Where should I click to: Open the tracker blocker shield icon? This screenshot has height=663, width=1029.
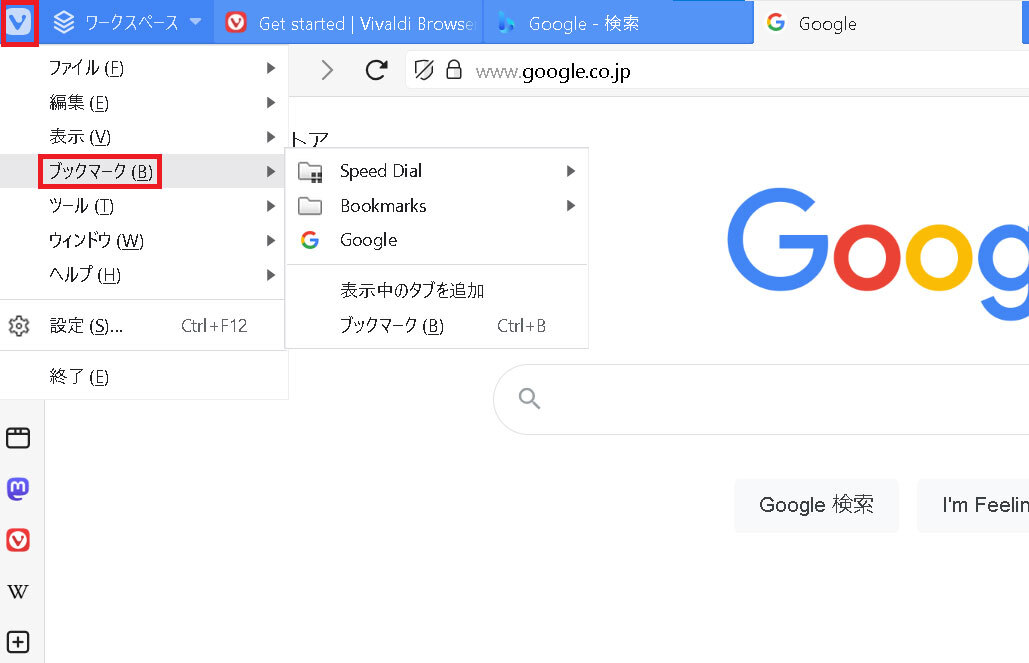coord(424,70)
